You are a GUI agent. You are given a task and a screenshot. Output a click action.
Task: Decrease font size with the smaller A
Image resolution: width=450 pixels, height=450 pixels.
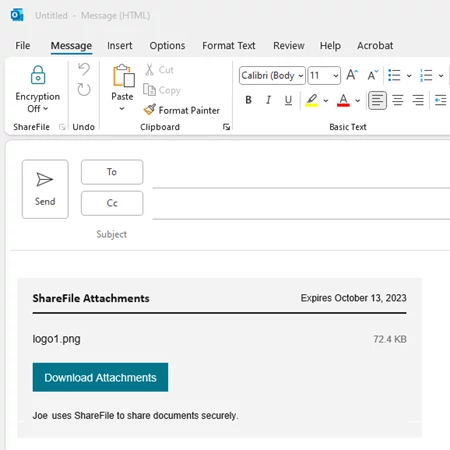(x=373, y=75)
